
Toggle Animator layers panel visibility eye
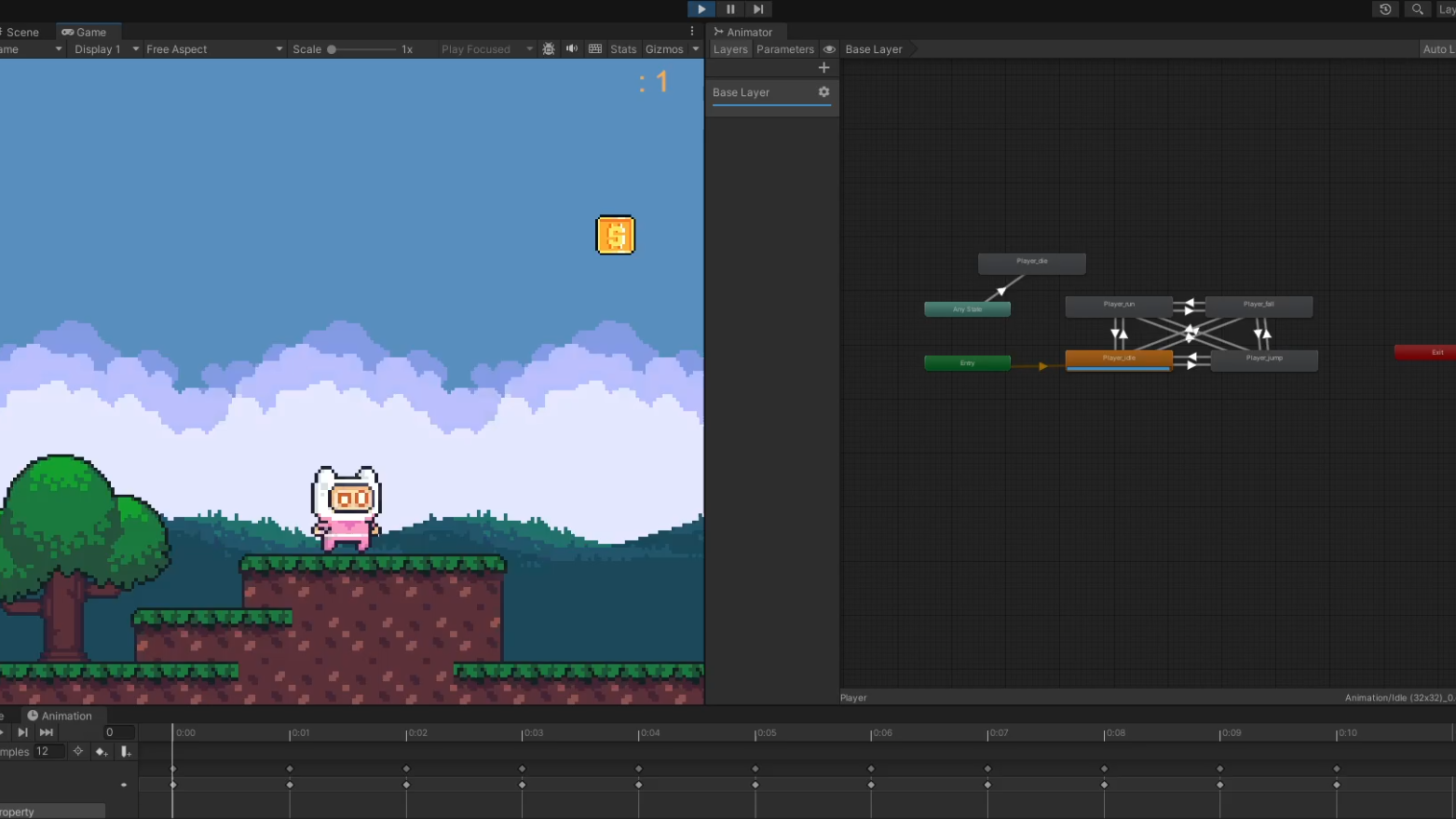pyautogui.click(x=829, y=49)
